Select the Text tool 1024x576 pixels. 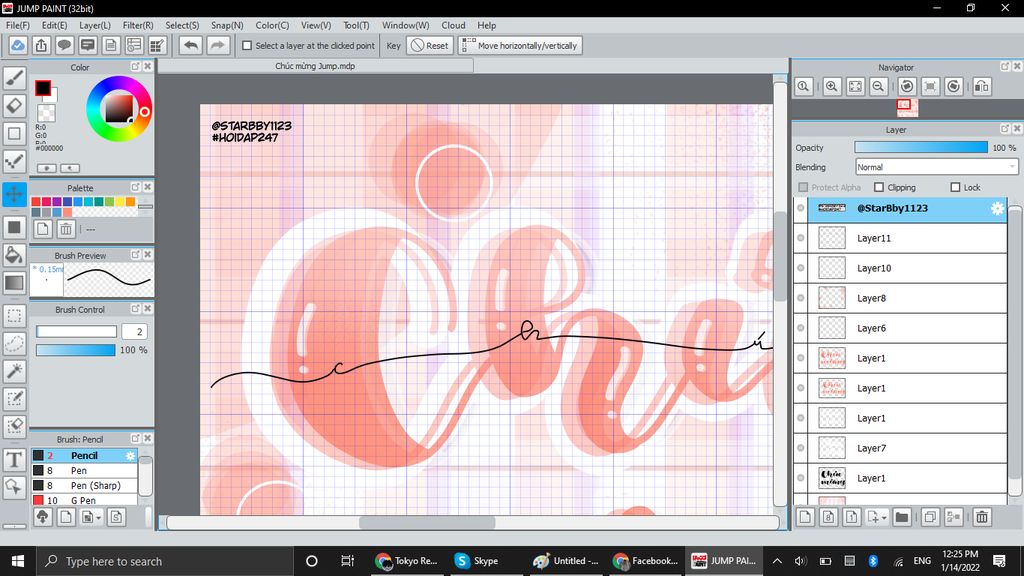14,459
